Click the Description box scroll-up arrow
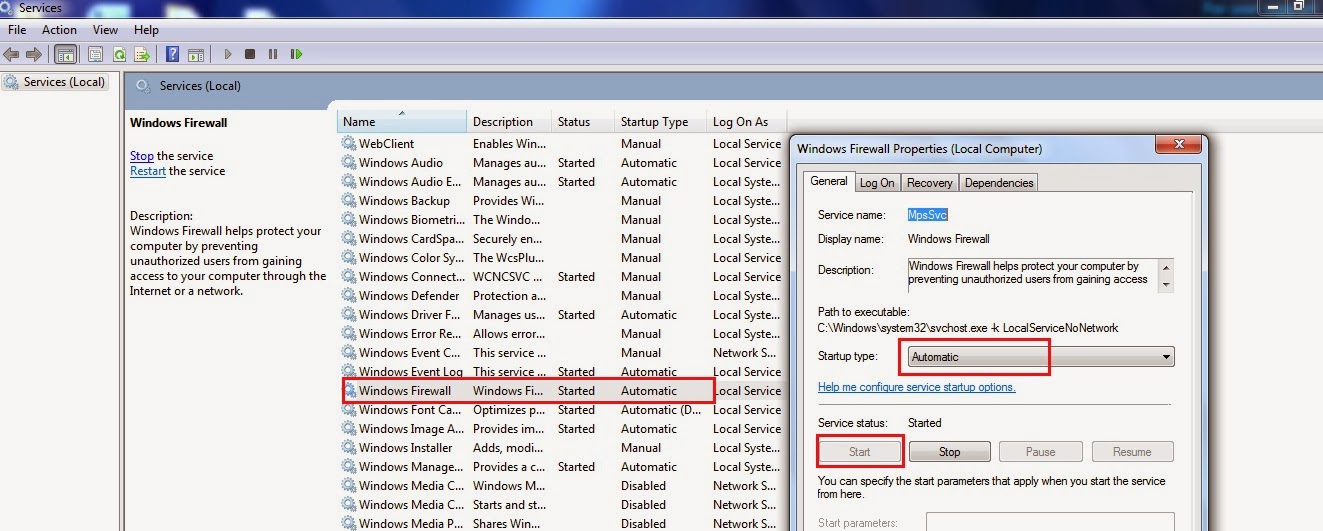This screenshot has height=531, width=1323. pos(1166,267)
